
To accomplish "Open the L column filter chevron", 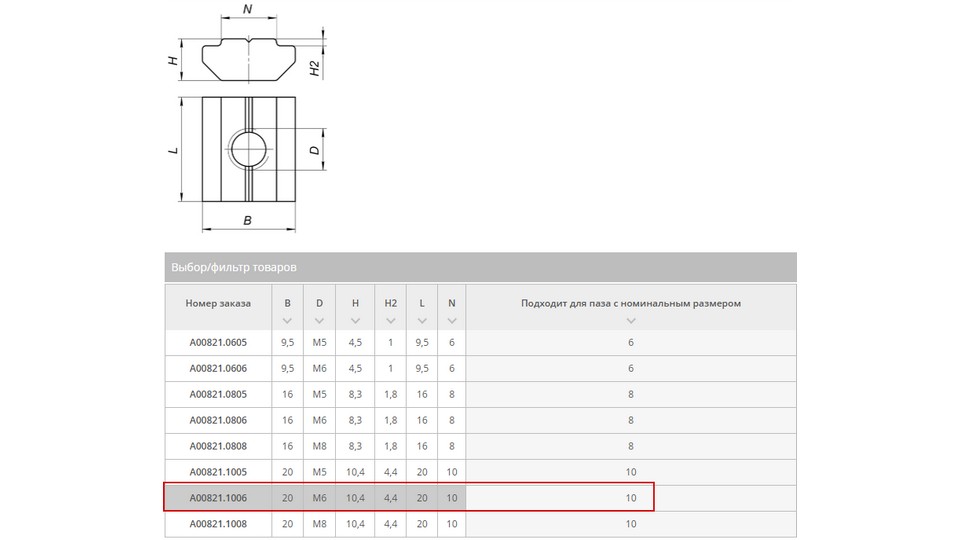I will [422, 321].
